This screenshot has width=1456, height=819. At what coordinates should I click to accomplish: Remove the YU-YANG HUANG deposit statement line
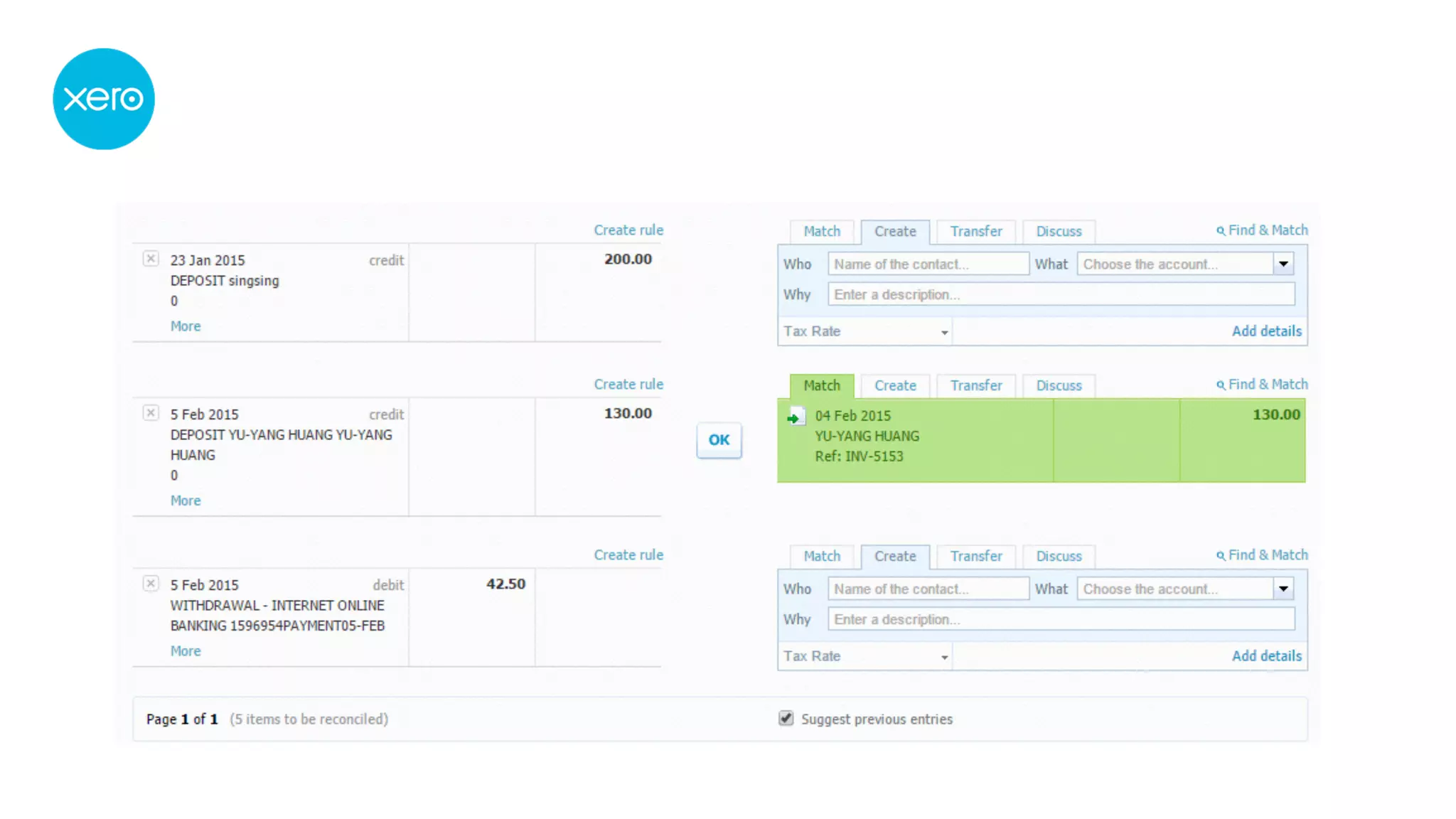point(151,413)
